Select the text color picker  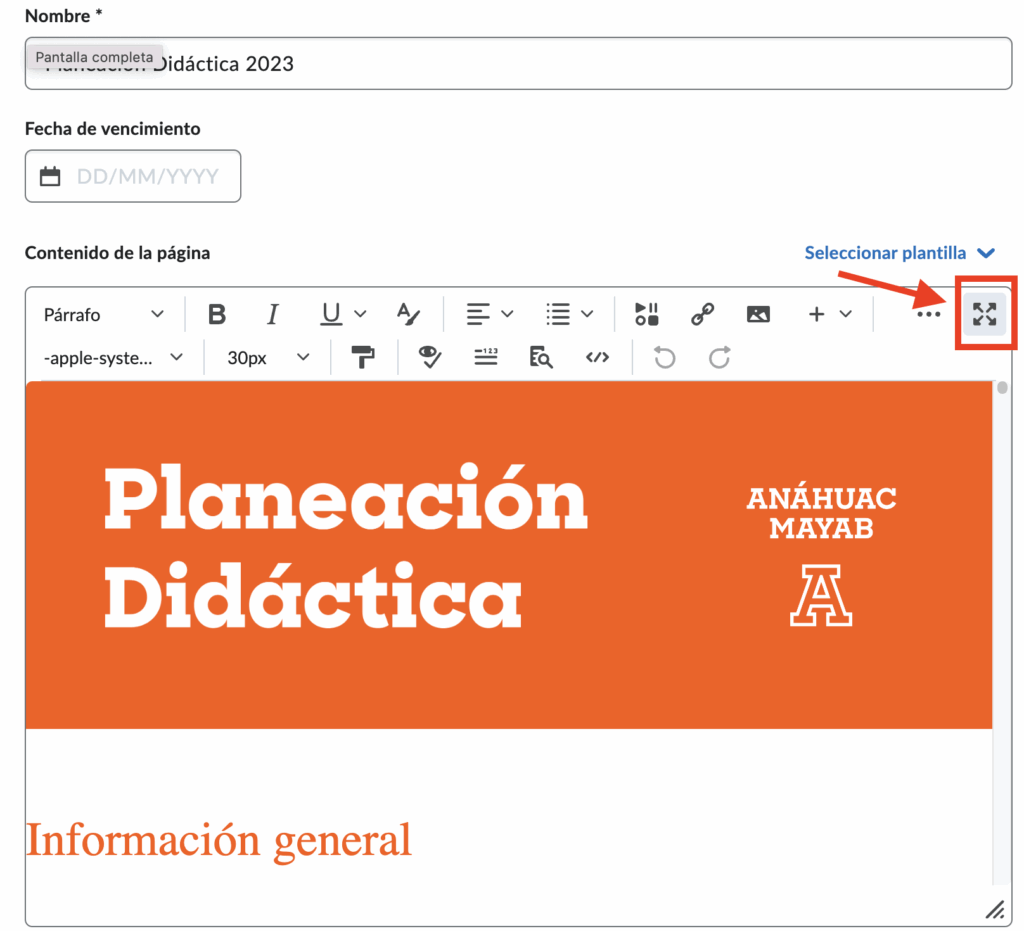coord(408,314)
